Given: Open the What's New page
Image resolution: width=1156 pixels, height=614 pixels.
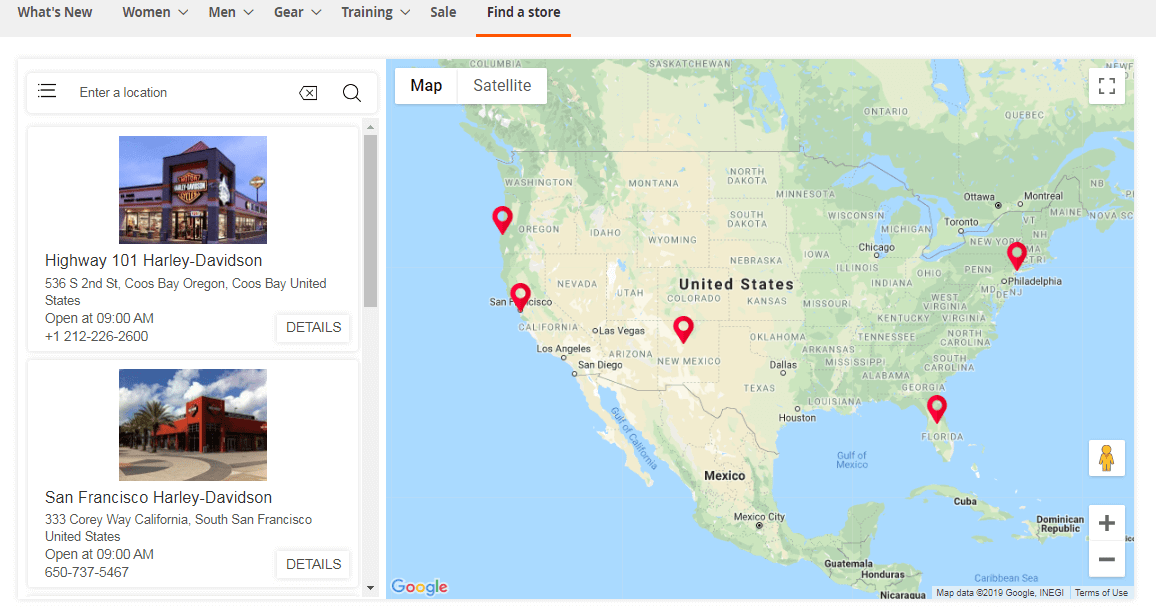Looking at the screenshot, I should [x=55, y=13].
